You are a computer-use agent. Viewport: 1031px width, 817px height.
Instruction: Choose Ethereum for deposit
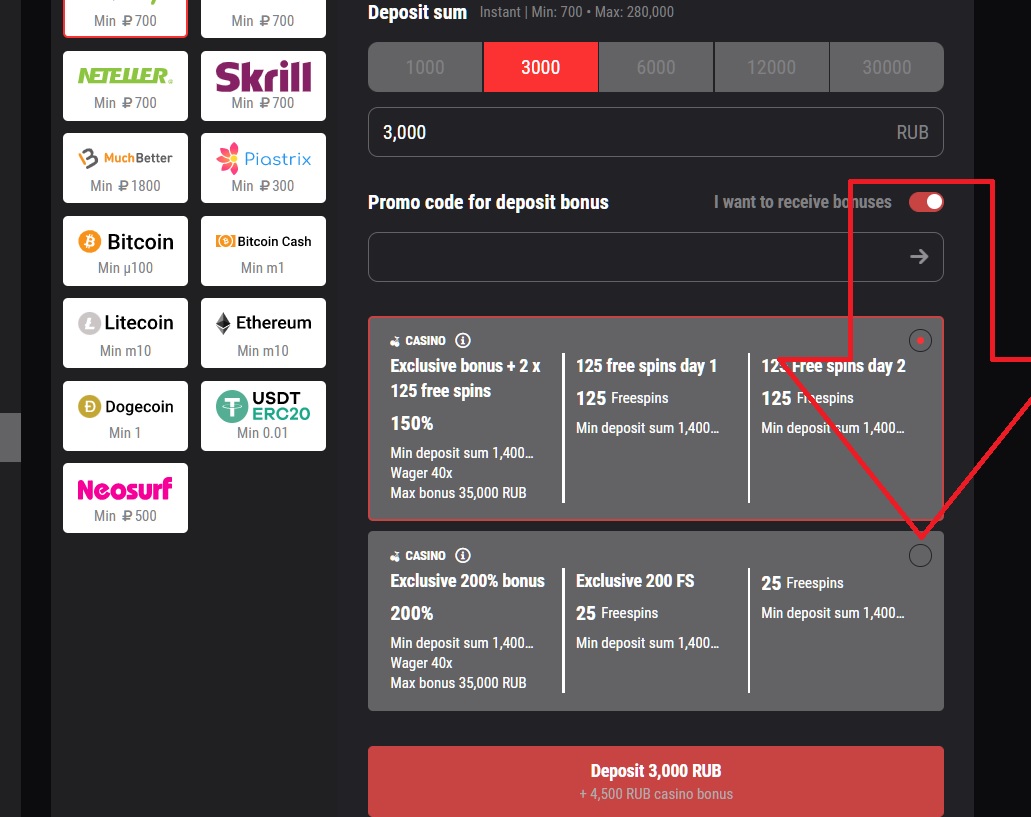point(263,333)
